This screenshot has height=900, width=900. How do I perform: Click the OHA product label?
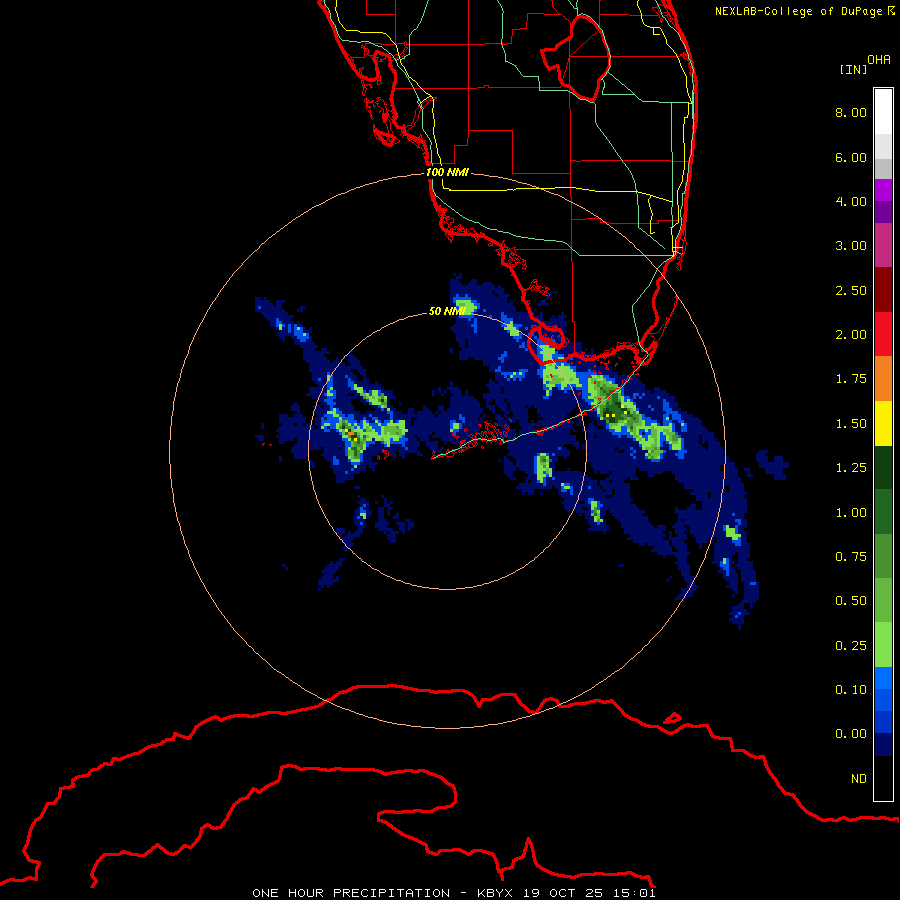point(879,60)
